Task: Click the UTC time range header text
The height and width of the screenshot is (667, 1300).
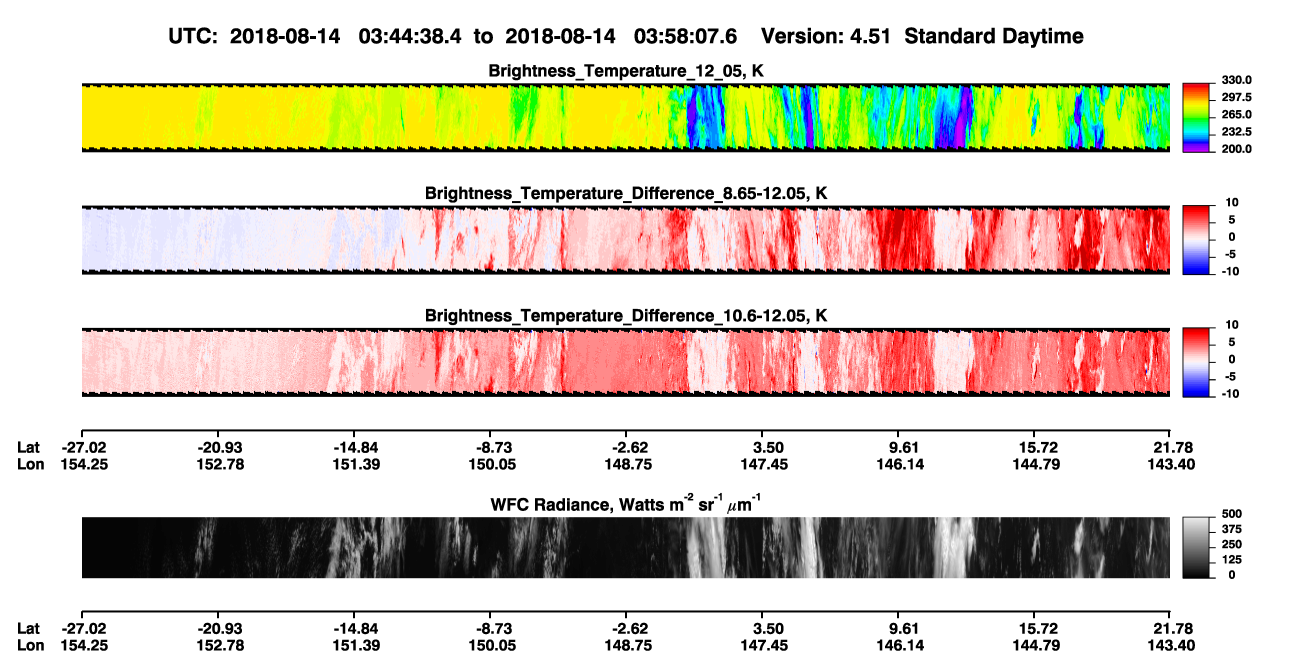Action: pos(454,36)
